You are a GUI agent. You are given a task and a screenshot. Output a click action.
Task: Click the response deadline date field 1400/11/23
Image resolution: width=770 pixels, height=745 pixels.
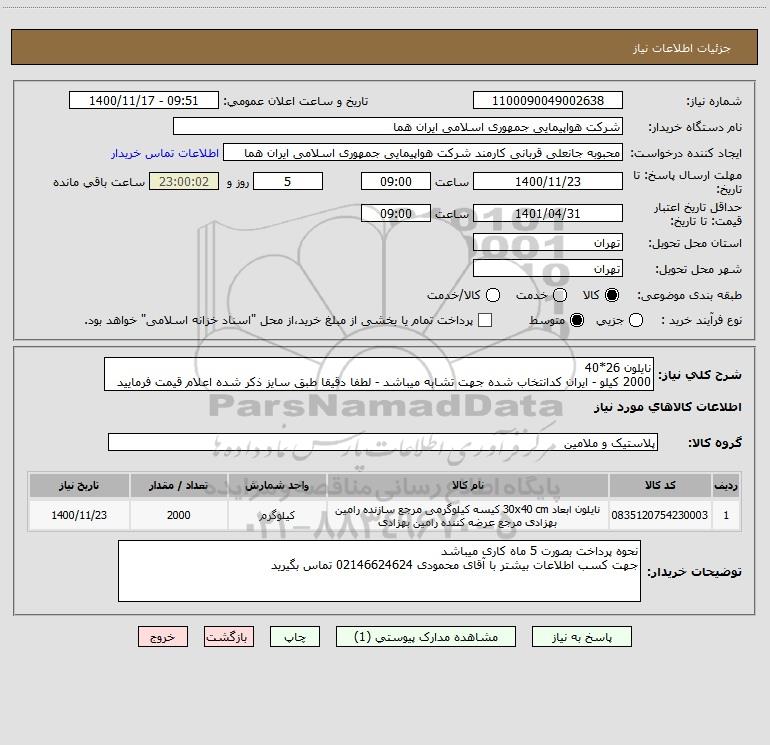pos(548,182)
